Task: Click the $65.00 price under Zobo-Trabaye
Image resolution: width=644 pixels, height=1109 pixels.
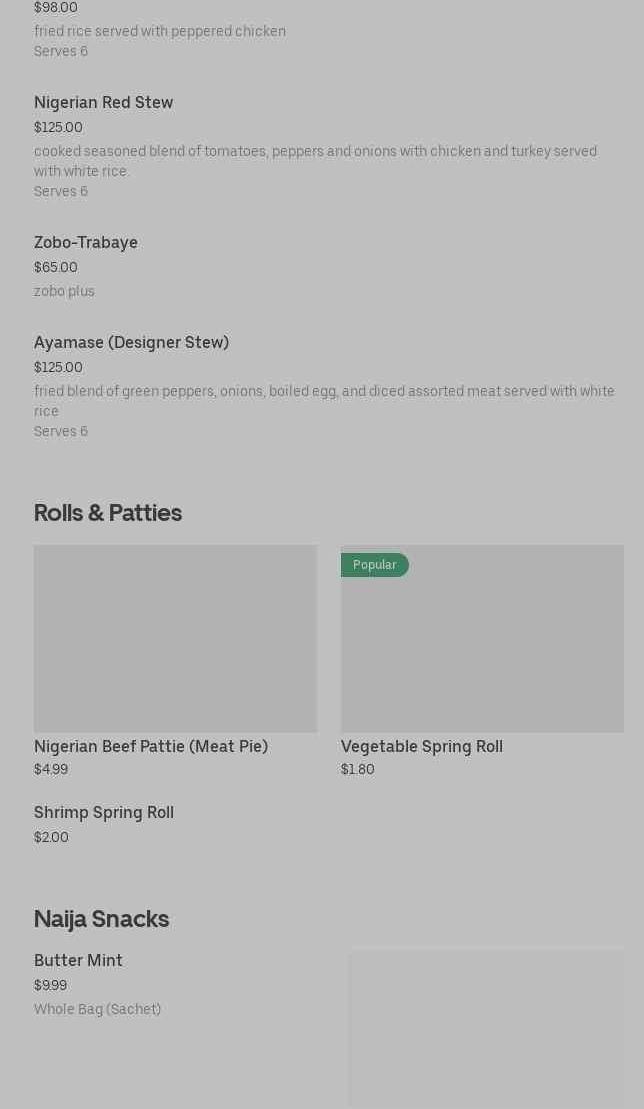Action: click(56, 267)
